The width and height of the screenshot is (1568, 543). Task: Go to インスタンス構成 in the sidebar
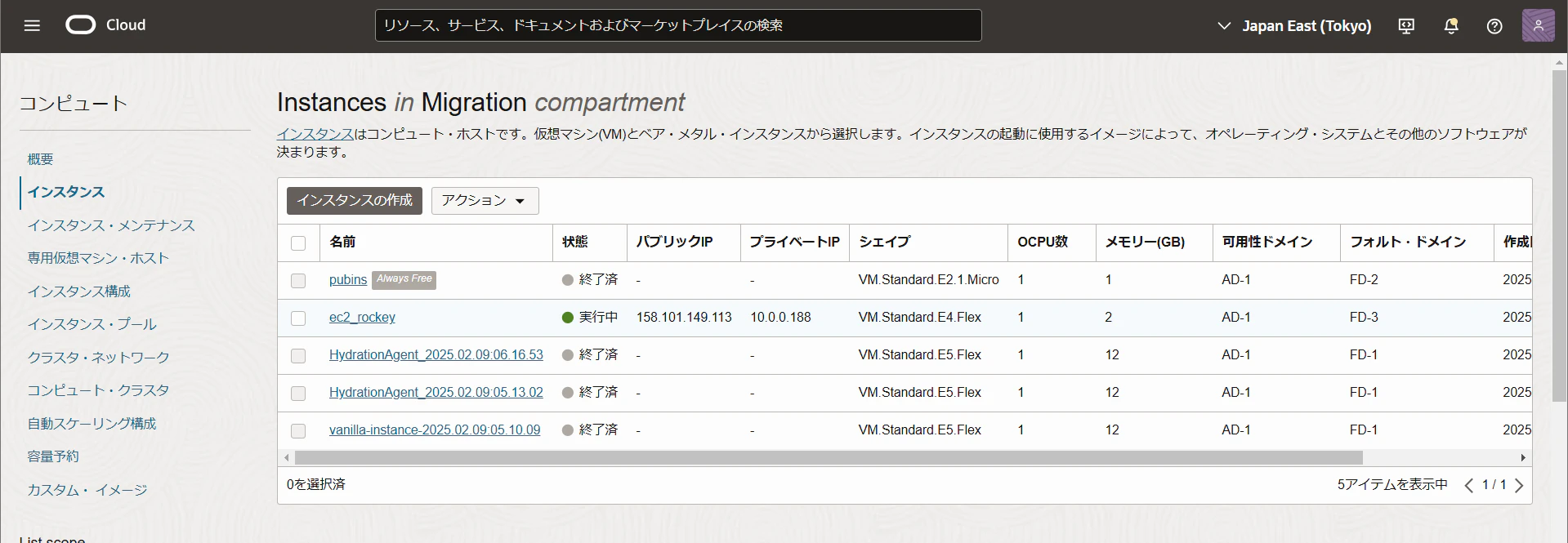pyautogui.click(x=79, y=292)
